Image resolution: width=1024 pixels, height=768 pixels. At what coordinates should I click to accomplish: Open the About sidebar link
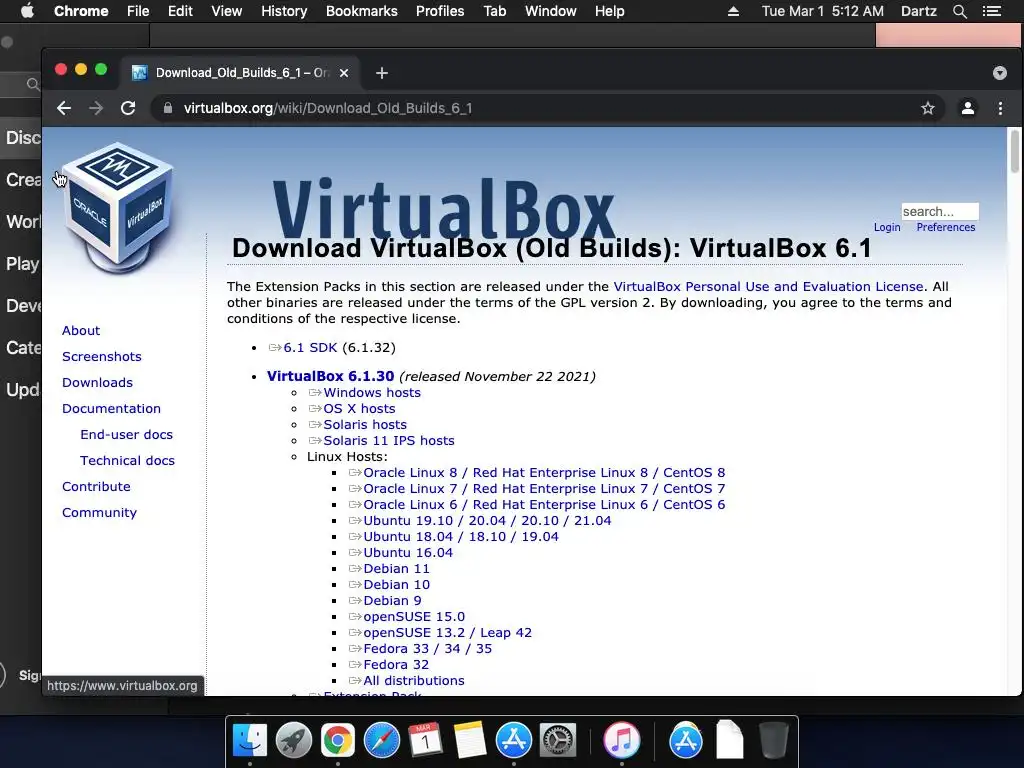click(81, 330)
